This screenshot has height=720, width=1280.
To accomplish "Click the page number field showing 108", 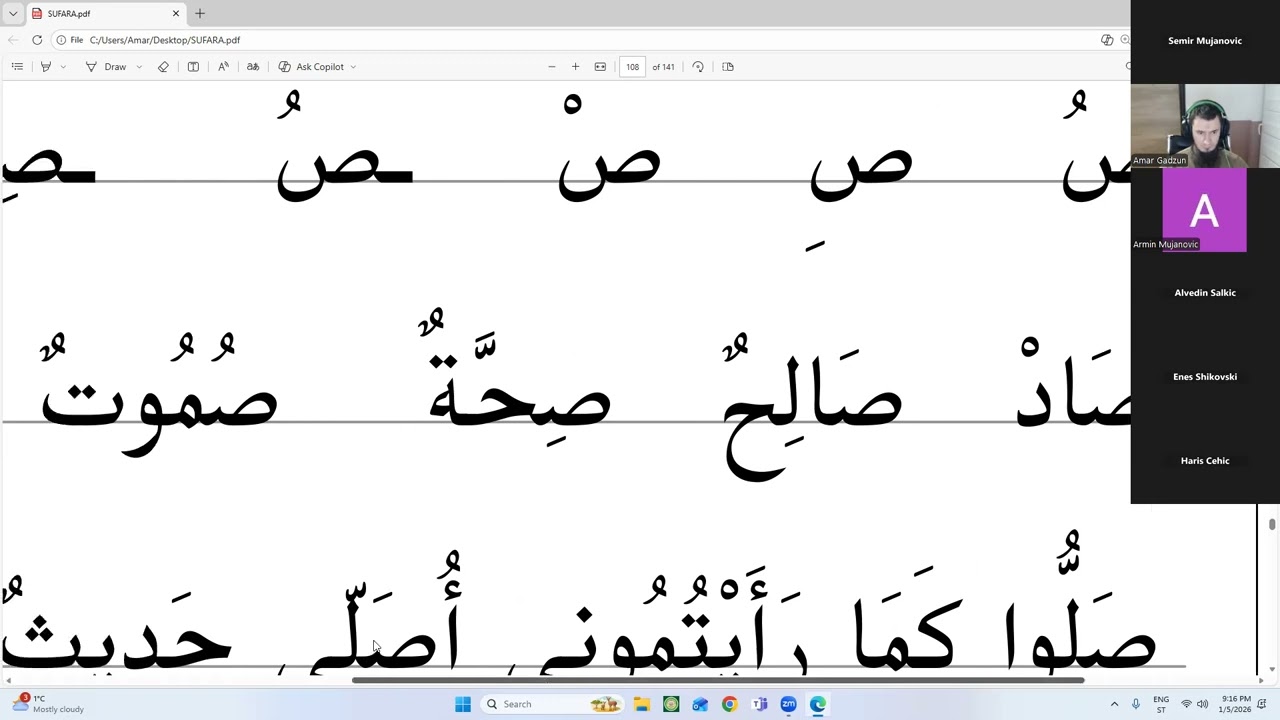I will (632, 66).
